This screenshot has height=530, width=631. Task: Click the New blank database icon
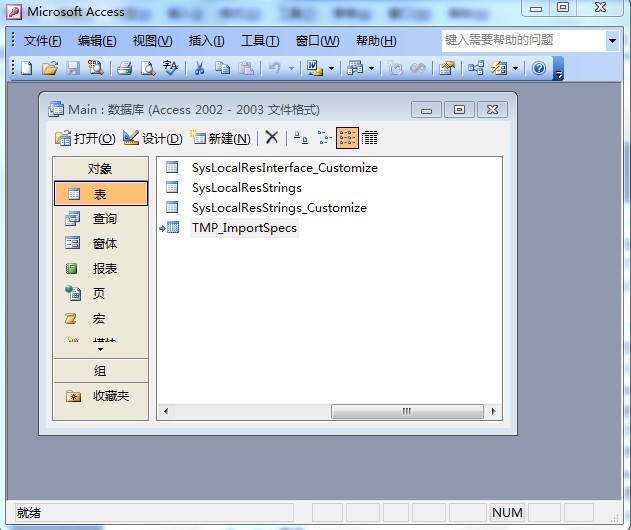pyautogui.click(x=27, y=68)
